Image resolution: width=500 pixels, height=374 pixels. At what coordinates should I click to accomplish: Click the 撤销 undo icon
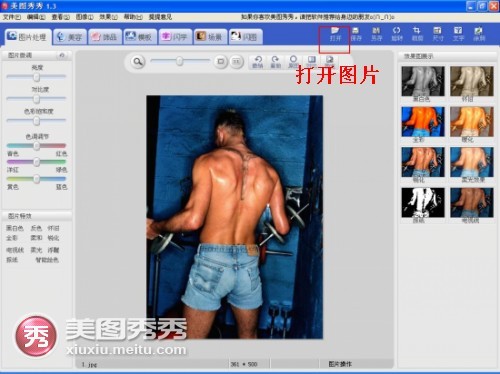click(x=258, y=62)
